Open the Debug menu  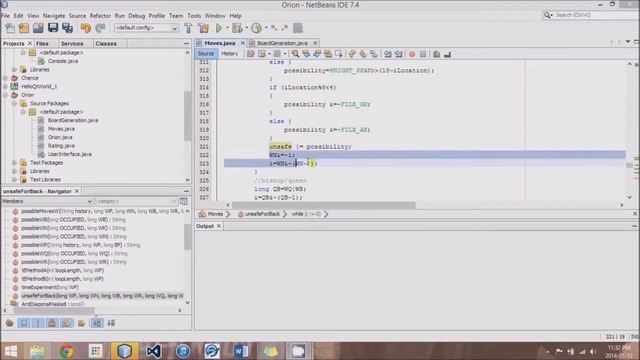(137, 16)
